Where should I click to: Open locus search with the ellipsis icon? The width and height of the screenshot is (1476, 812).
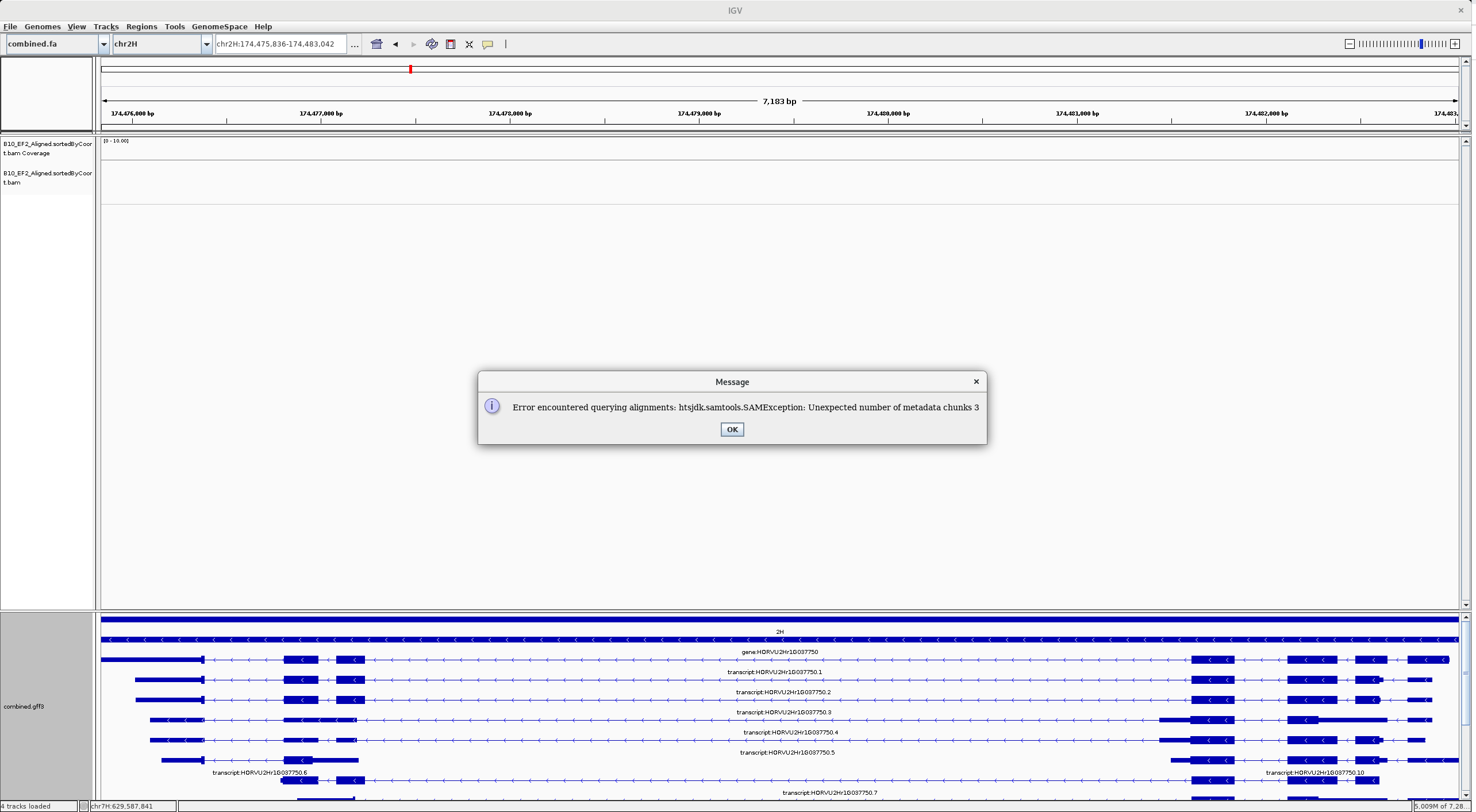(355, 45)
